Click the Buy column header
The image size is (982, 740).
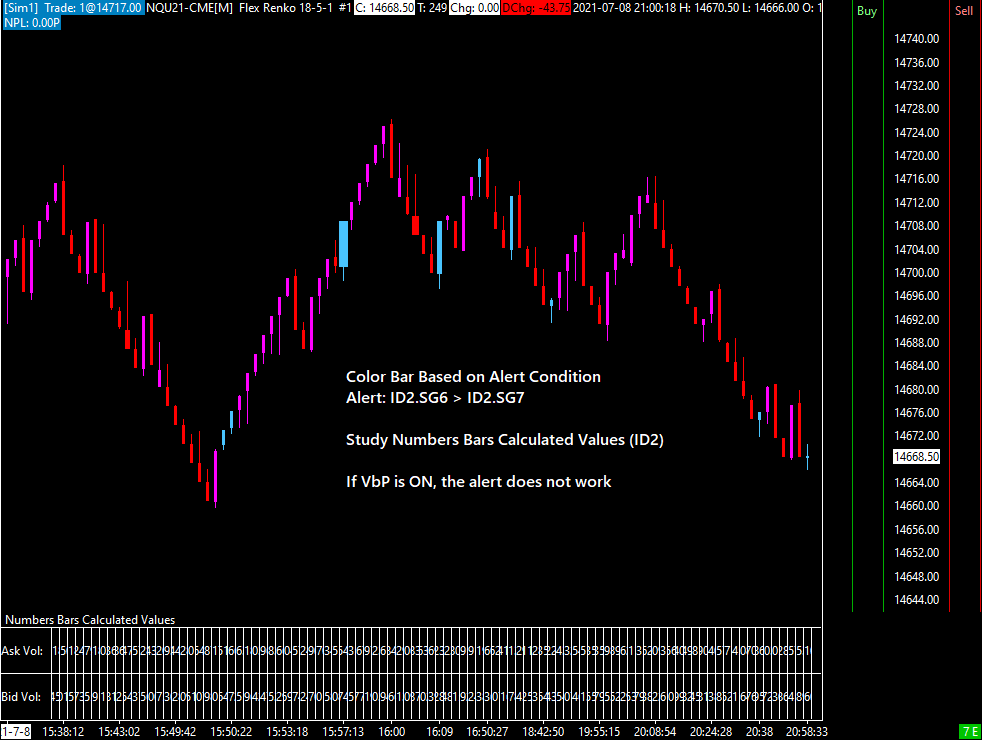click(867, 11)
